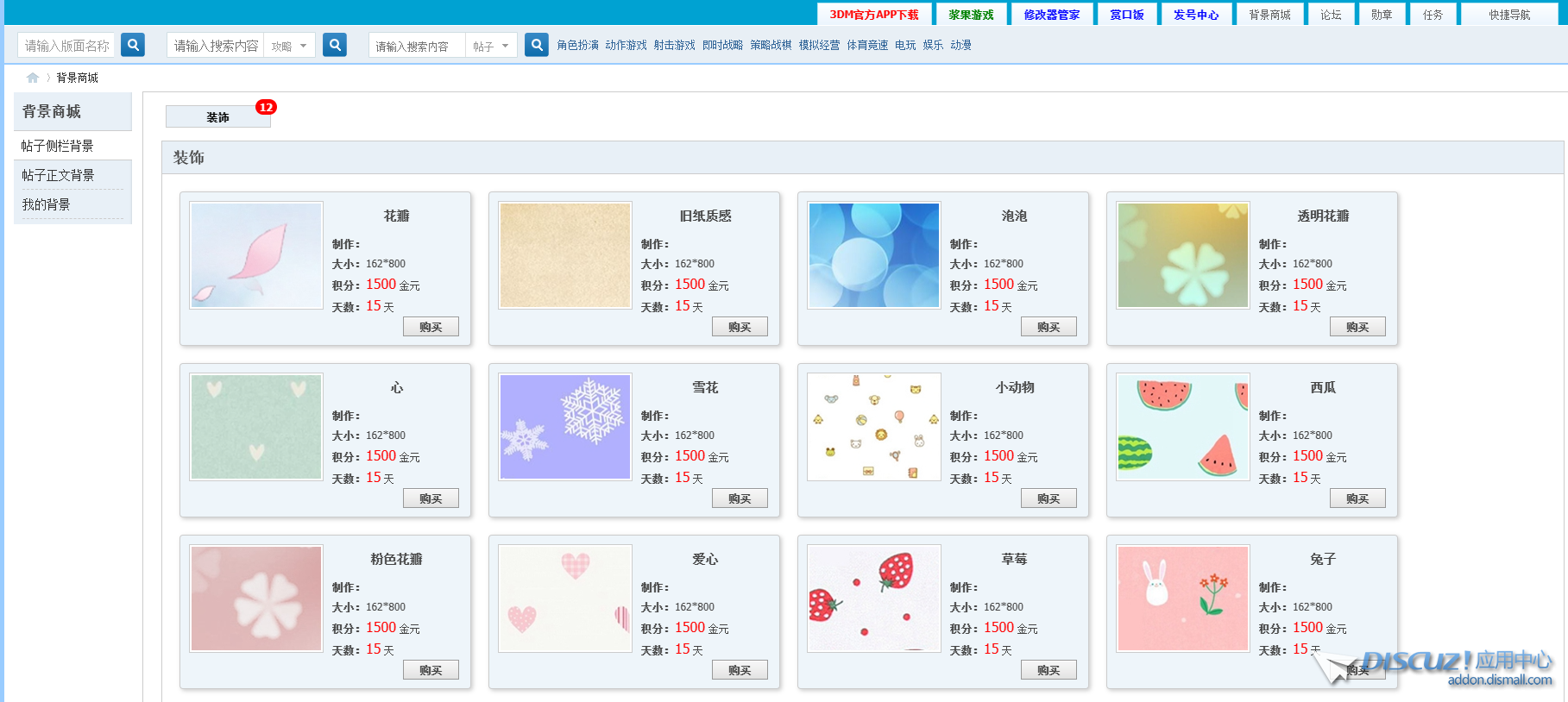Image resolution: width=1568 pixels, height=702 pixels.
Task: Buy the 粉色花瓣 background
Action: (x=431, y=670)
